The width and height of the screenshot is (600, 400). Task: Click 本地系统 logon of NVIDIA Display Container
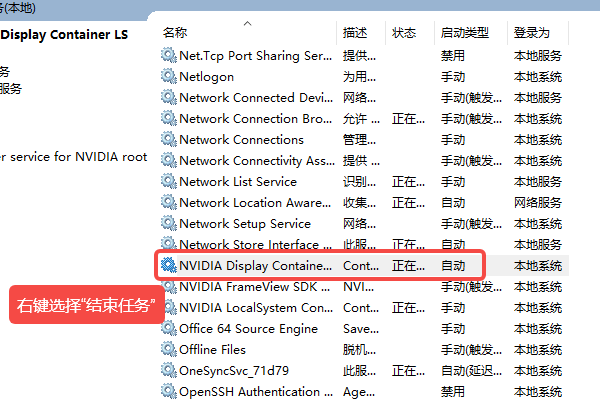[538, 266]
